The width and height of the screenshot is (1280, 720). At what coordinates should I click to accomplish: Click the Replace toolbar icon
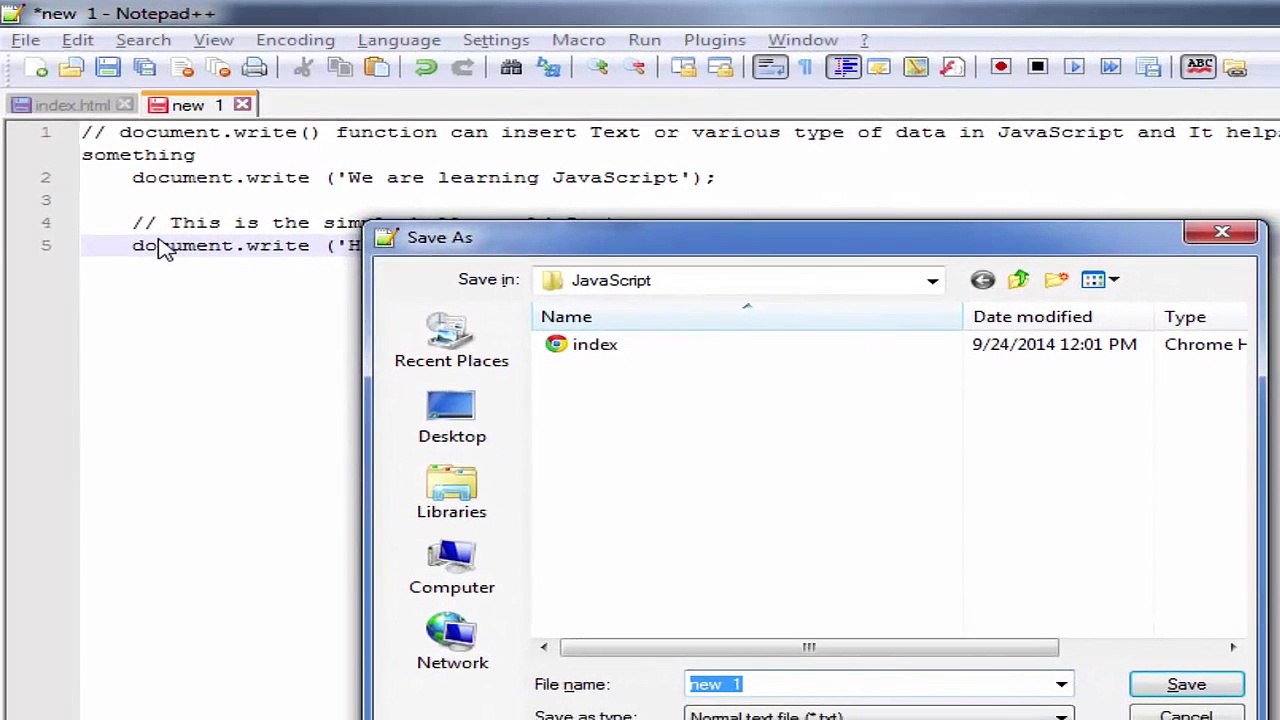548,67
